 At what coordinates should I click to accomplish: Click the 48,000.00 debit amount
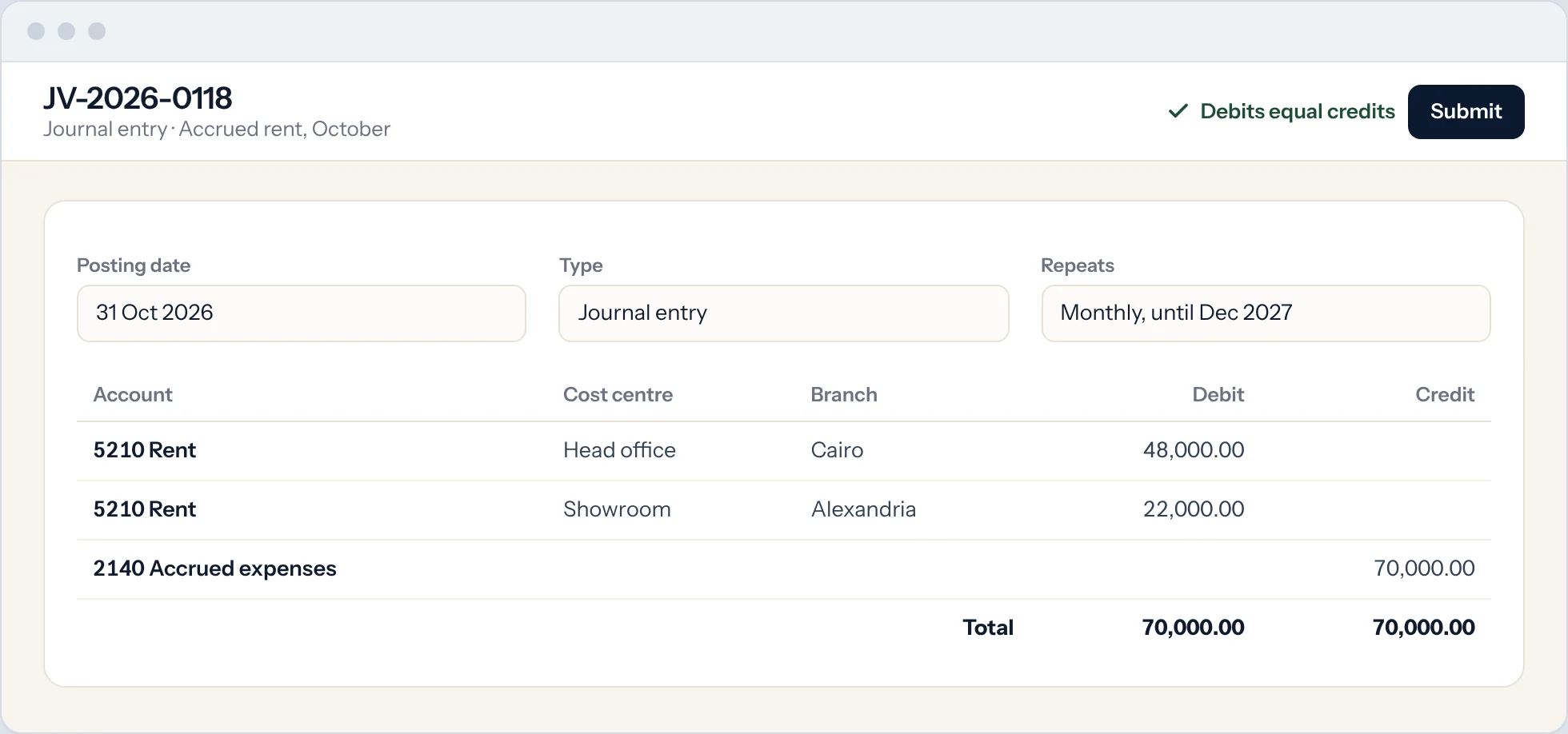pos(1194,450)
